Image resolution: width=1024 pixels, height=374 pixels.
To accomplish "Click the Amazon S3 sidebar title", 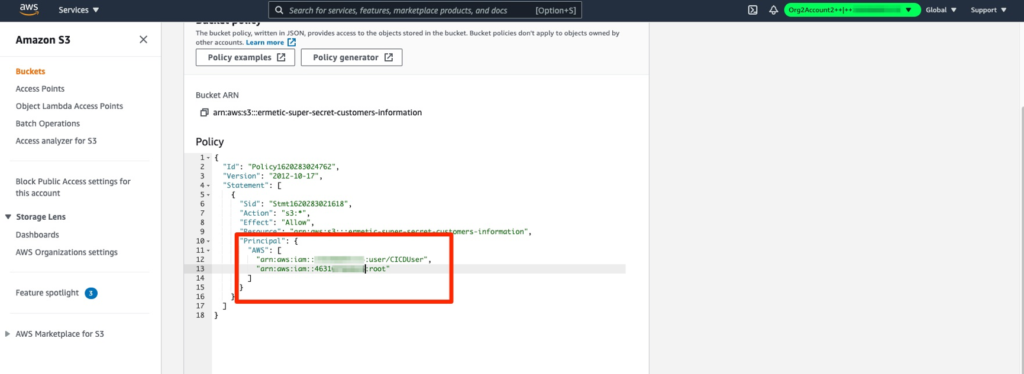I will tap(43, 40).
